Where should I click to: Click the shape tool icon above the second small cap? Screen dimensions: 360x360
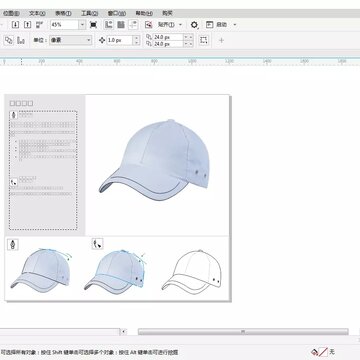point(97,244)
